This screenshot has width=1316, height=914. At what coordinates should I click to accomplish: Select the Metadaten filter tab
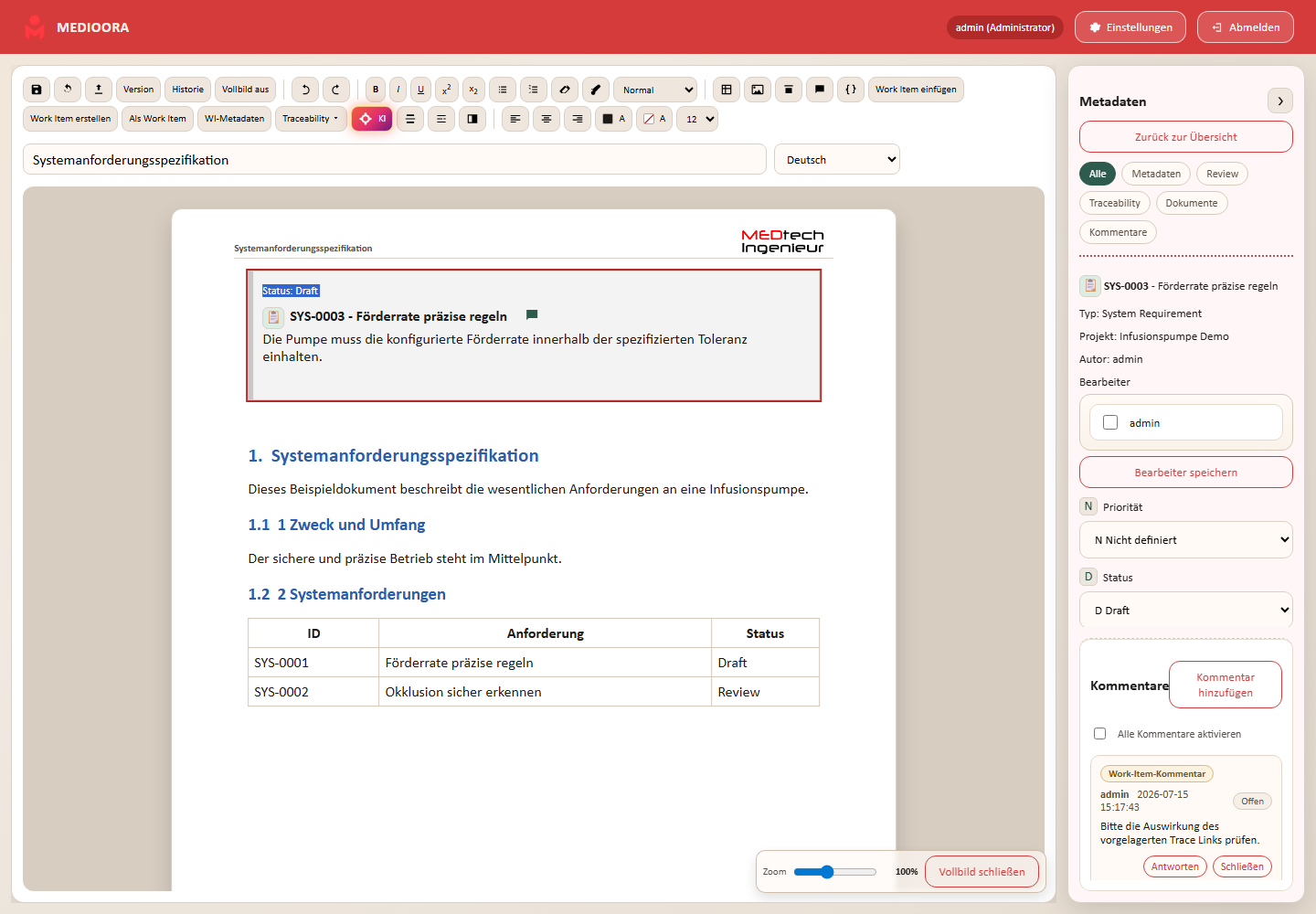[x=1156, y=174]
